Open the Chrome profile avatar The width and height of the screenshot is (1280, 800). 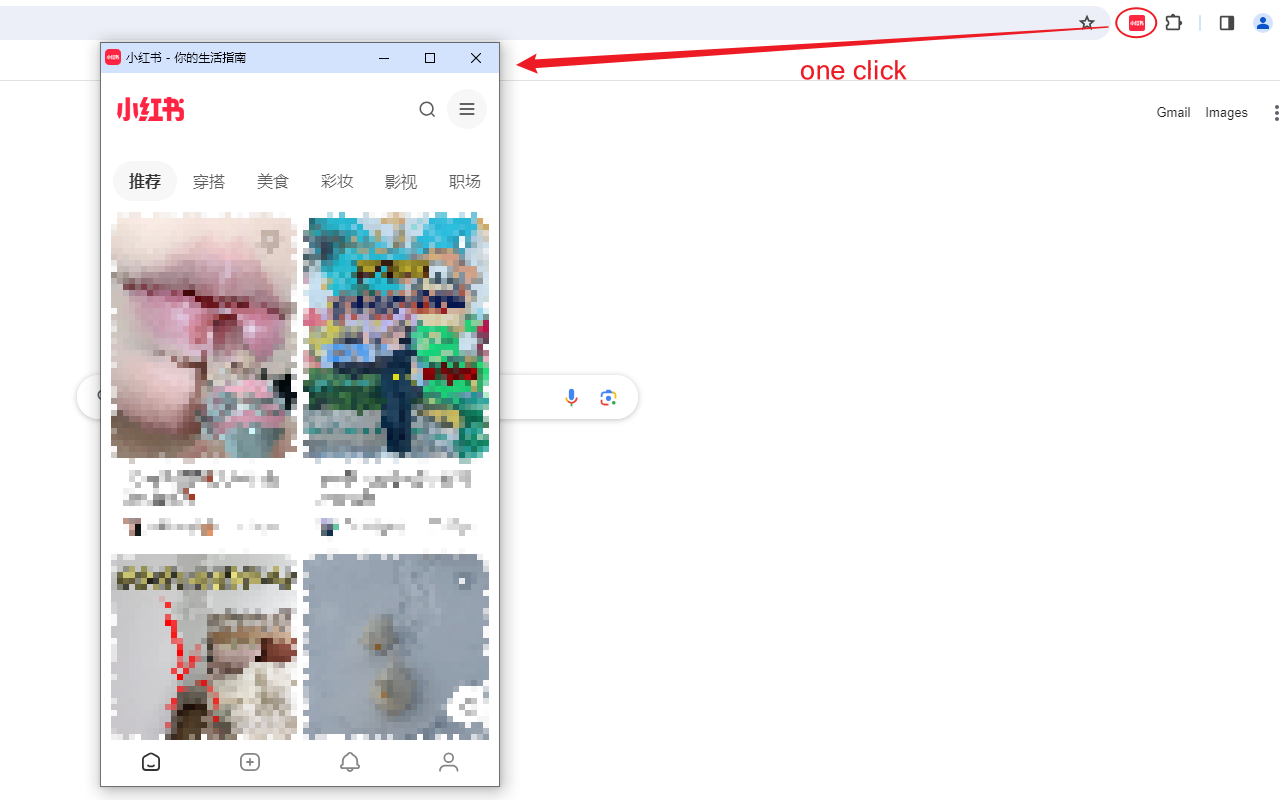[1262, 23]
